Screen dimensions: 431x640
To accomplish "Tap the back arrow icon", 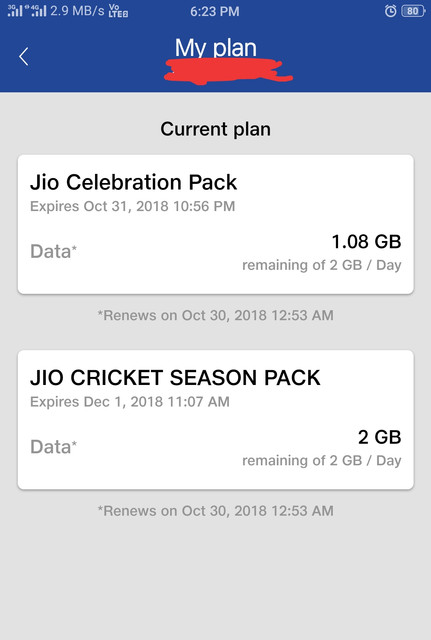I will [24, 56].
